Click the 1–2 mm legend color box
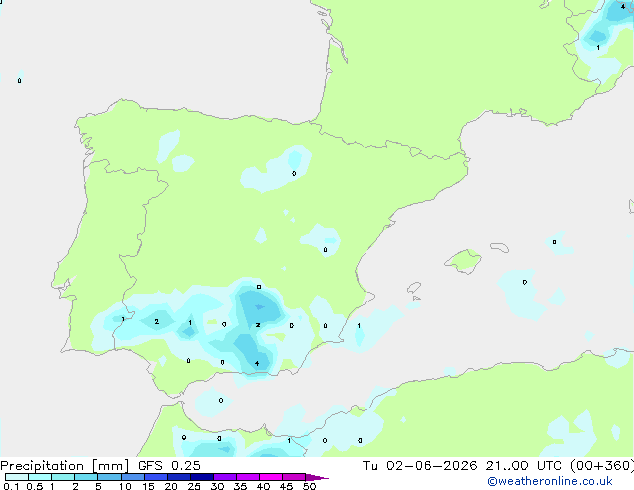Image resolution: width=634 pixels, height=490 pixels. 63,477
